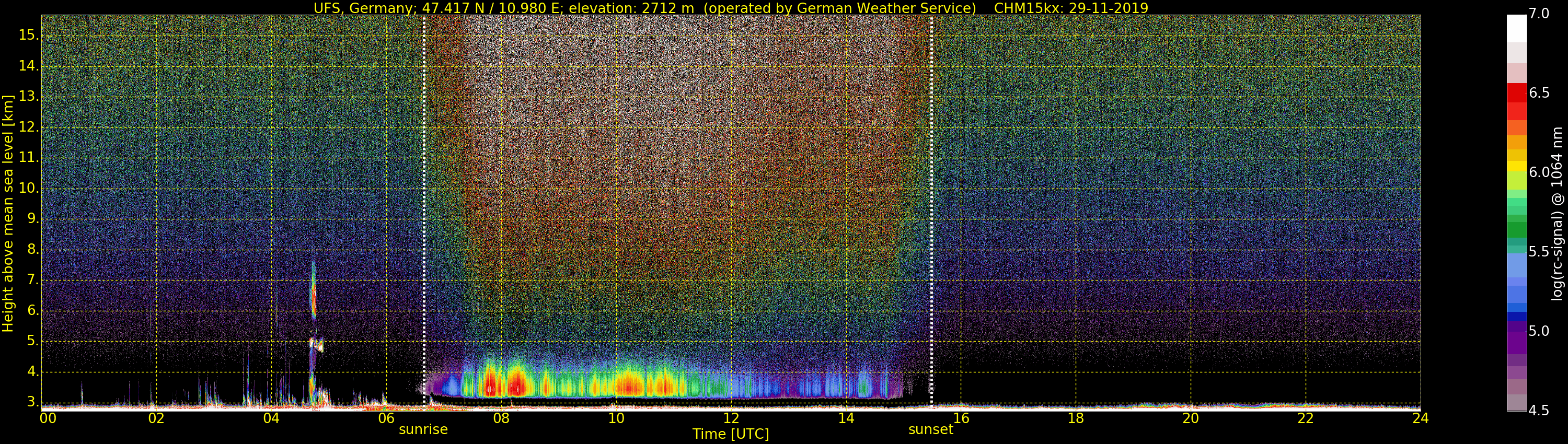This screenshot has height=444, width=1568.
Task: Click the y-axis tick label '9.'
Action: click(33, 219)
